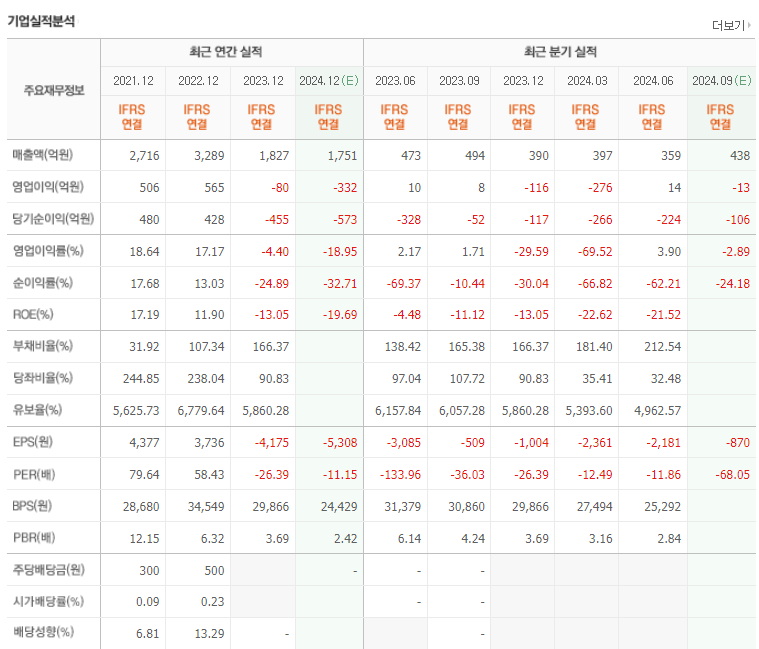Select EPS value -870
759x649 pixels.
click(x=738, y=443)
